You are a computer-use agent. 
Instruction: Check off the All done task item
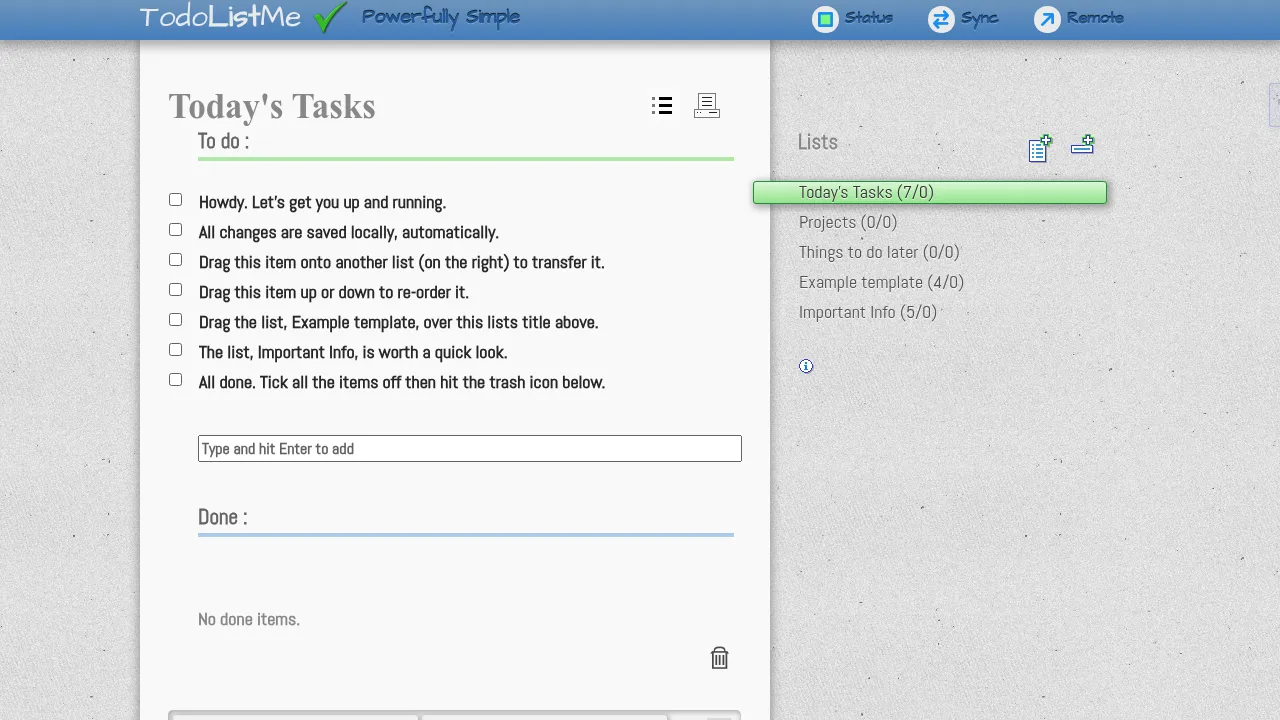tap(175, 380)
